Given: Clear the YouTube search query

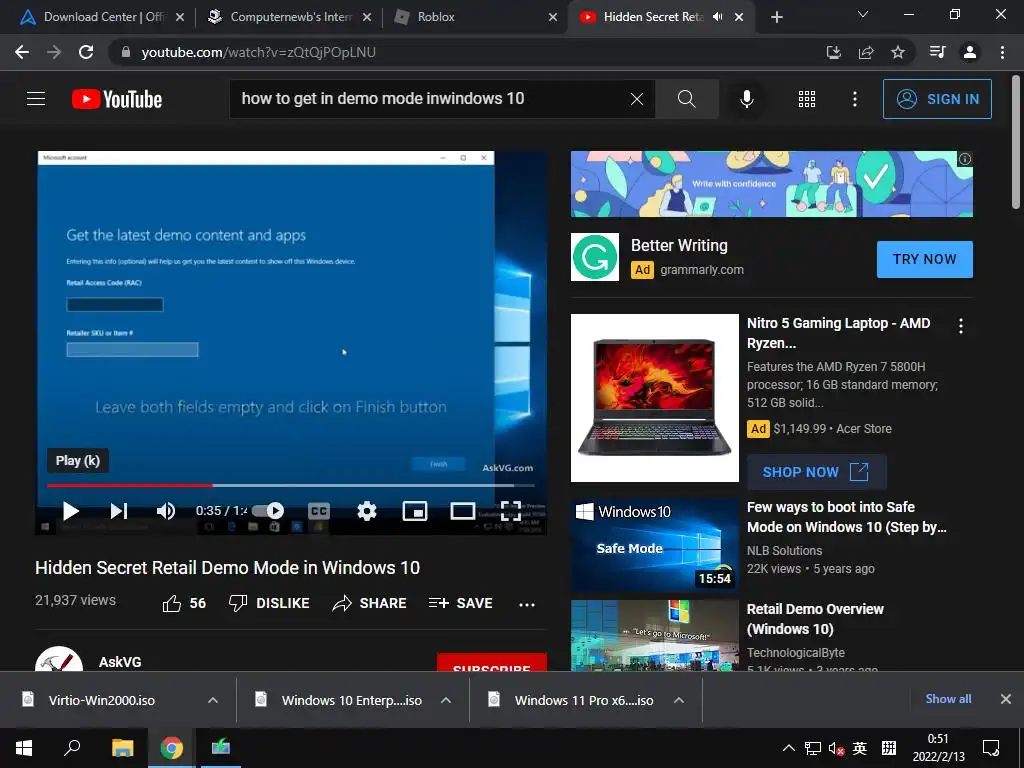Looking at the screenshot, I should pyautogui.click(x=637, y=99).
